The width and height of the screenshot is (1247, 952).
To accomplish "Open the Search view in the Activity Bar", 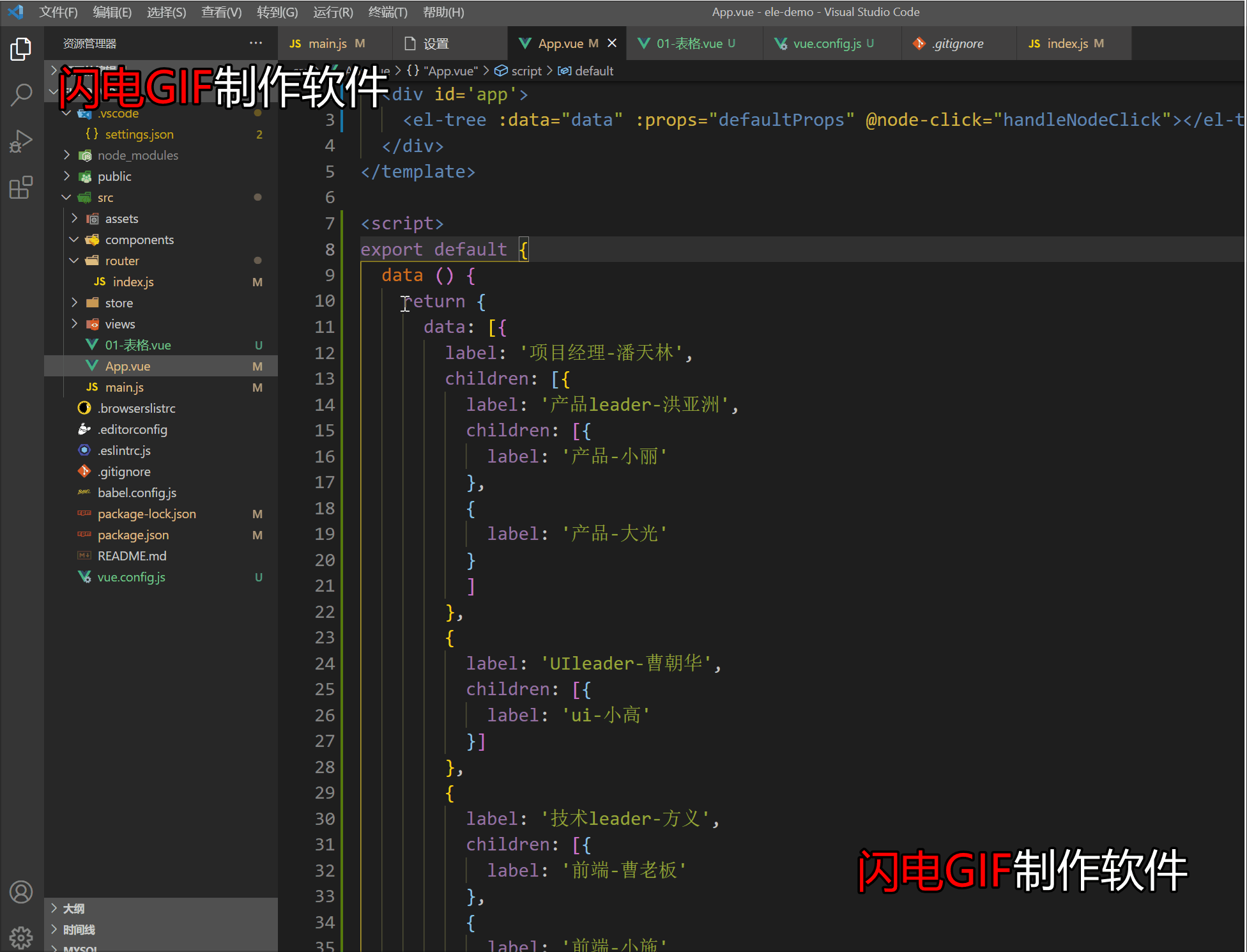I will pyautogui.click(x=21, y=93).
